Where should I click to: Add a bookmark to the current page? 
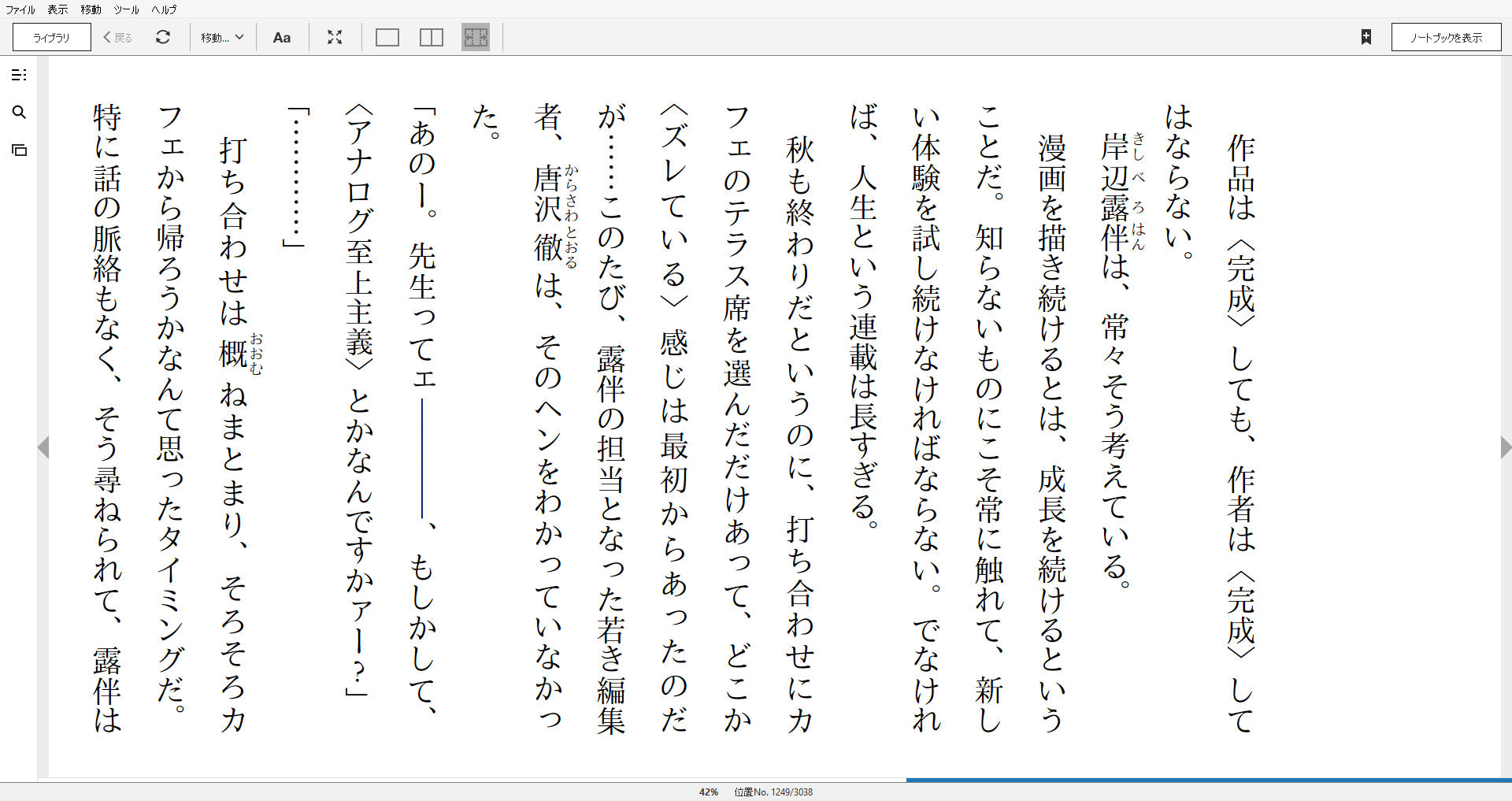(x=1367, y=36)
